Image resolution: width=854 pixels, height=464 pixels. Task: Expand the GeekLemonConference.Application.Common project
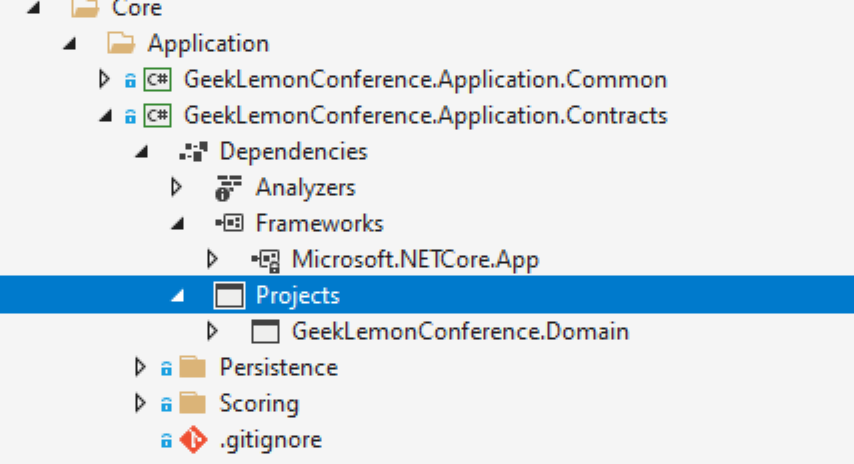(x=103, y=80)
